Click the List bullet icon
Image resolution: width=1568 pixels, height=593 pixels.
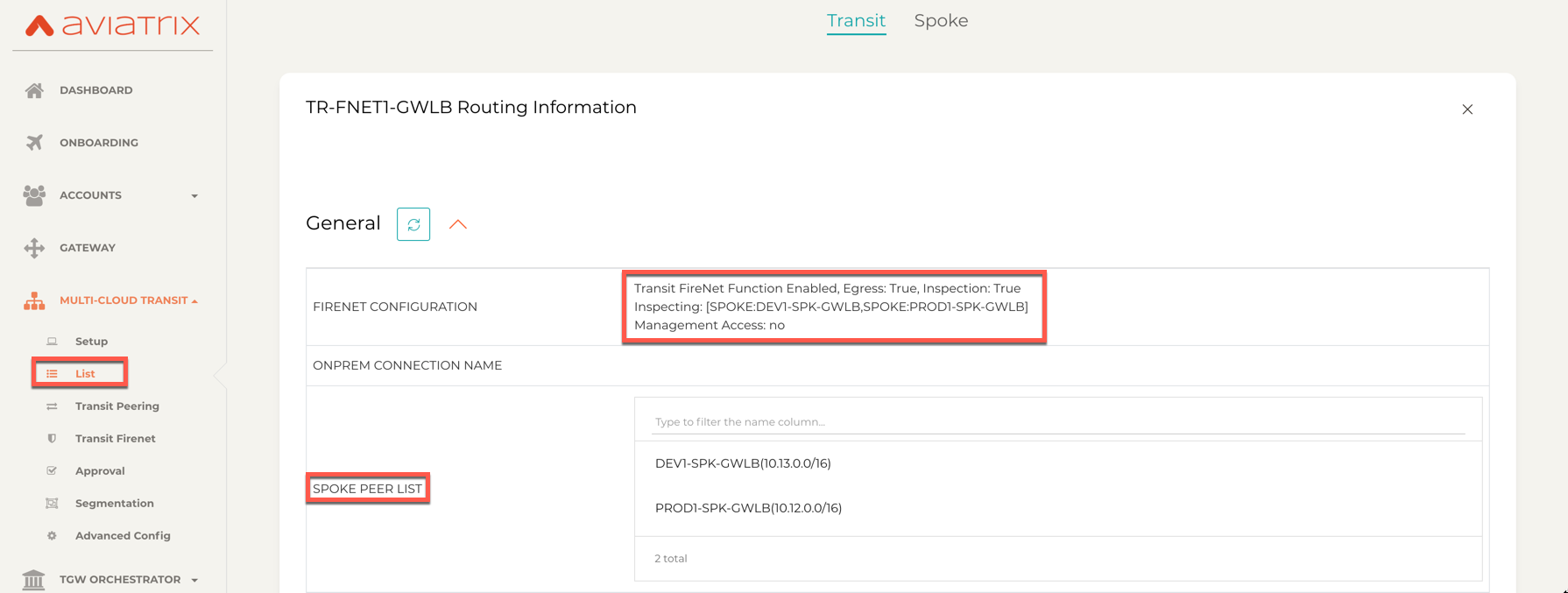(52, 374)
